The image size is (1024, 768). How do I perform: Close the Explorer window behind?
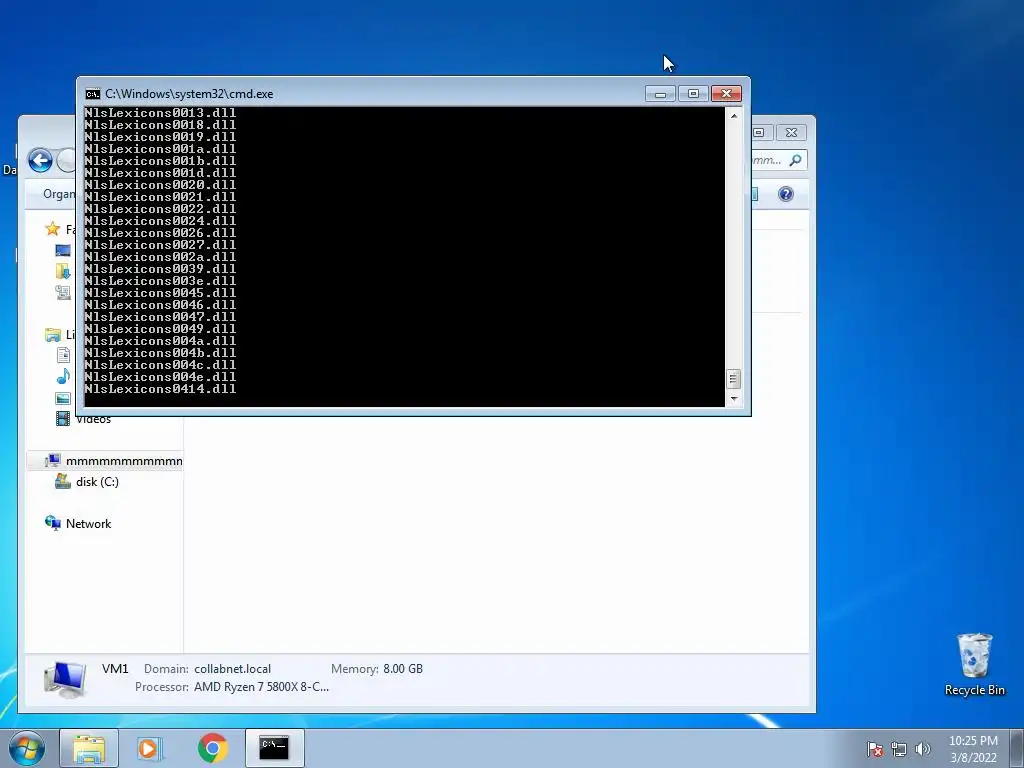coord(792,133)
